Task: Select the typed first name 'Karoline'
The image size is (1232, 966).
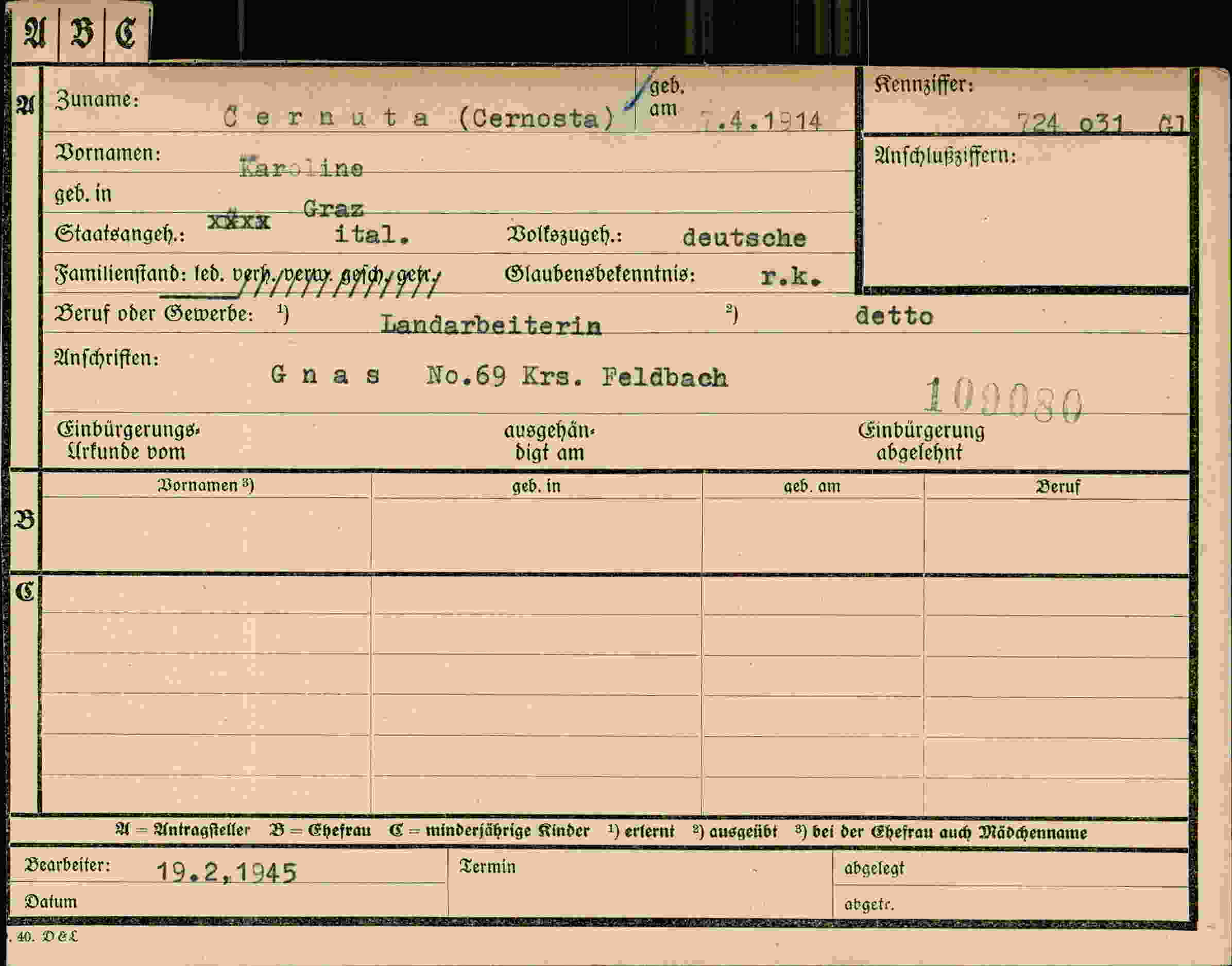Action: [x=301, y=167]
